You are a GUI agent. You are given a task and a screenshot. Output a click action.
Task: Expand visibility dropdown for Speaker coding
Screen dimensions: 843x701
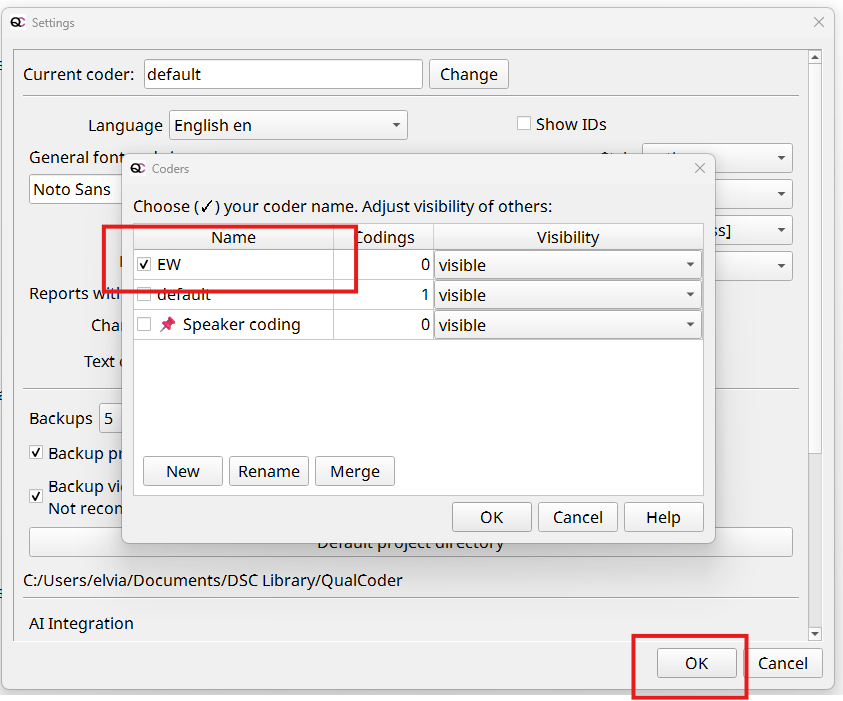(567, 325)
